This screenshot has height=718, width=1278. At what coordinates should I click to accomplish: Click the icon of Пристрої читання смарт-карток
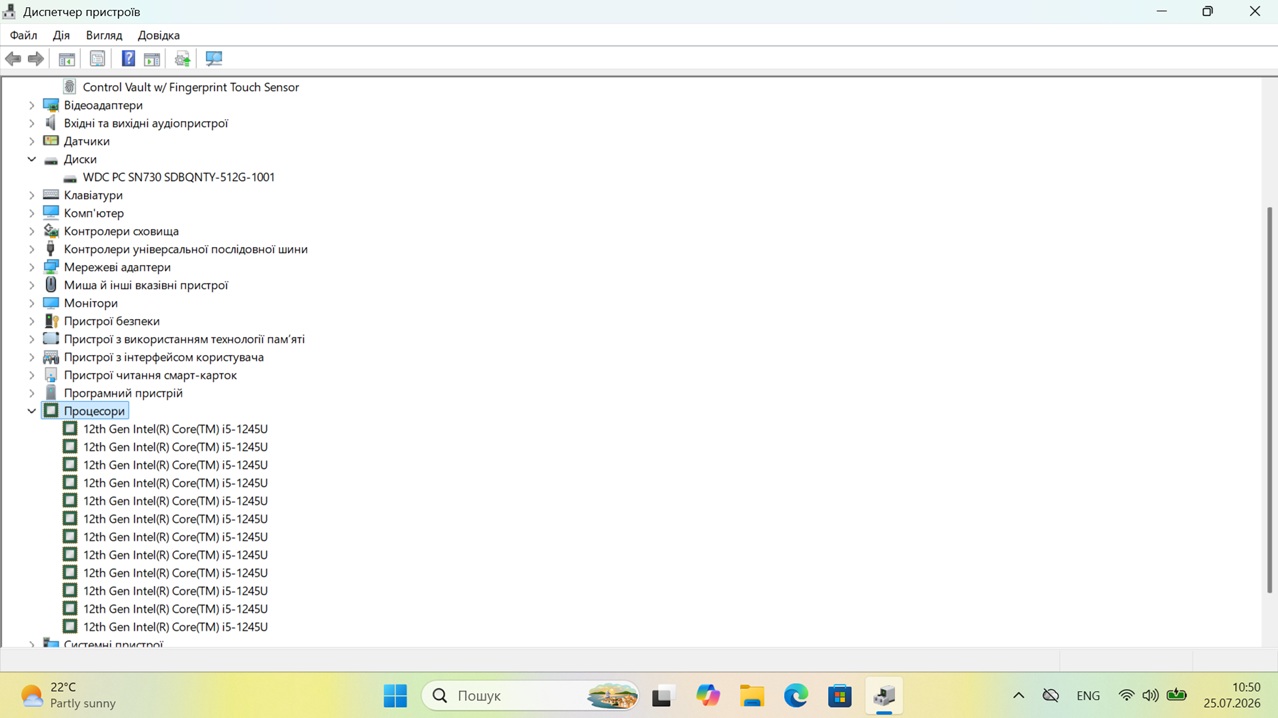point(51,375)
